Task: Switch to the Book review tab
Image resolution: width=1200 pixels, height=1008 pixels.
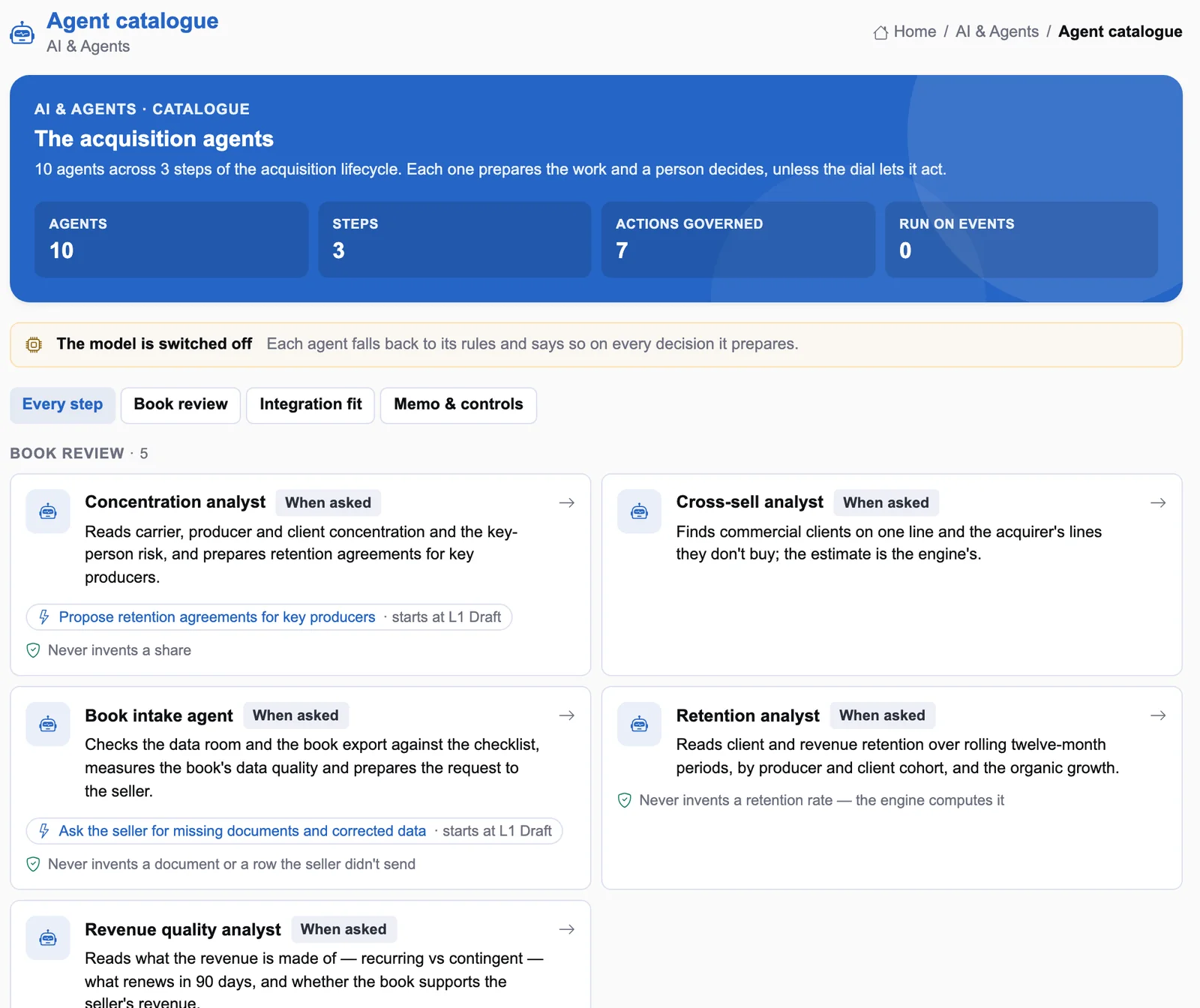Action: pyautogui.click(x=181, y=405)
